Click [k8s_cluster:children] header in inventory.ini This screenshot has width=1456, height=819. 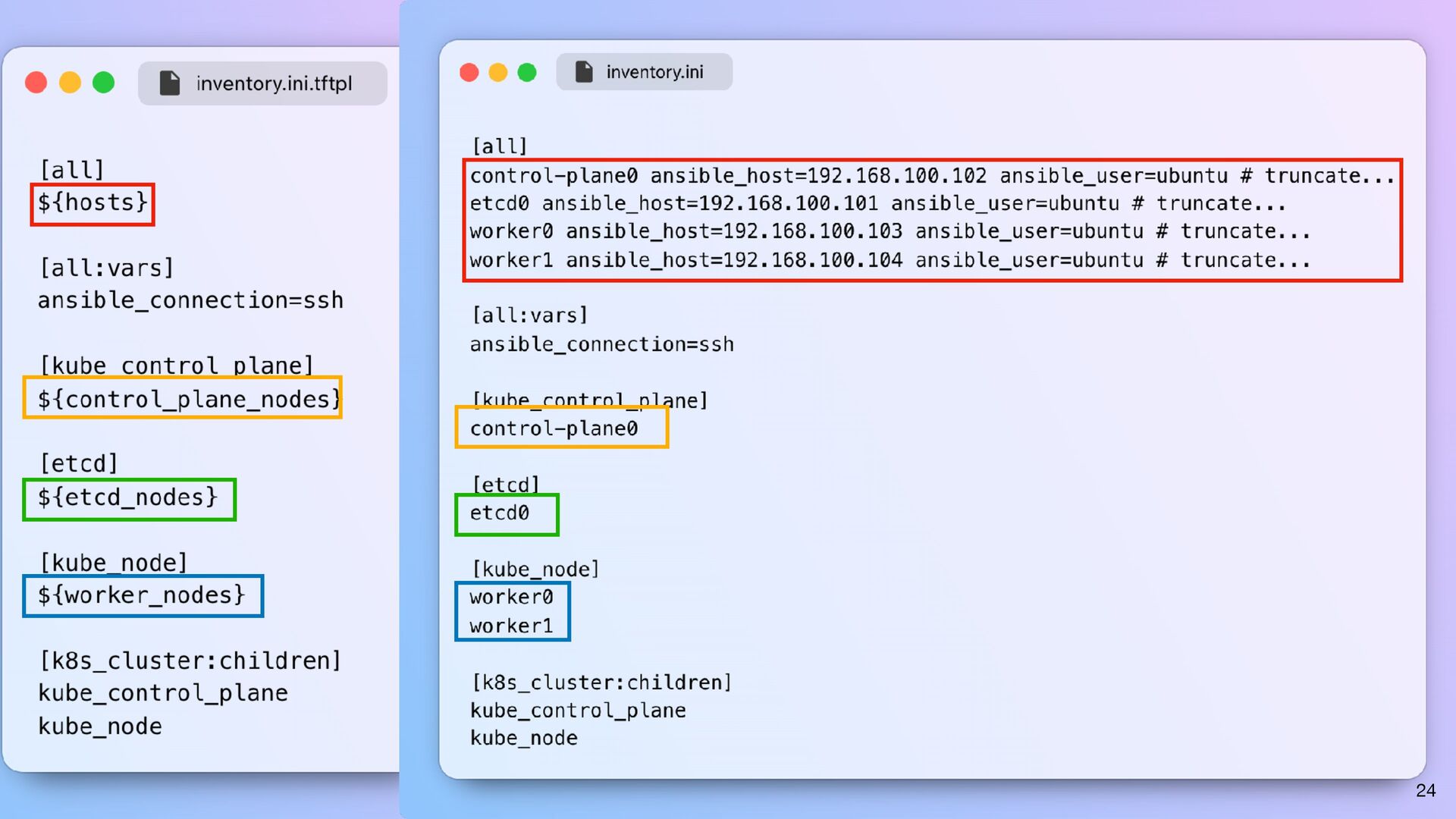pyautogui.click(x=601, y=682)
